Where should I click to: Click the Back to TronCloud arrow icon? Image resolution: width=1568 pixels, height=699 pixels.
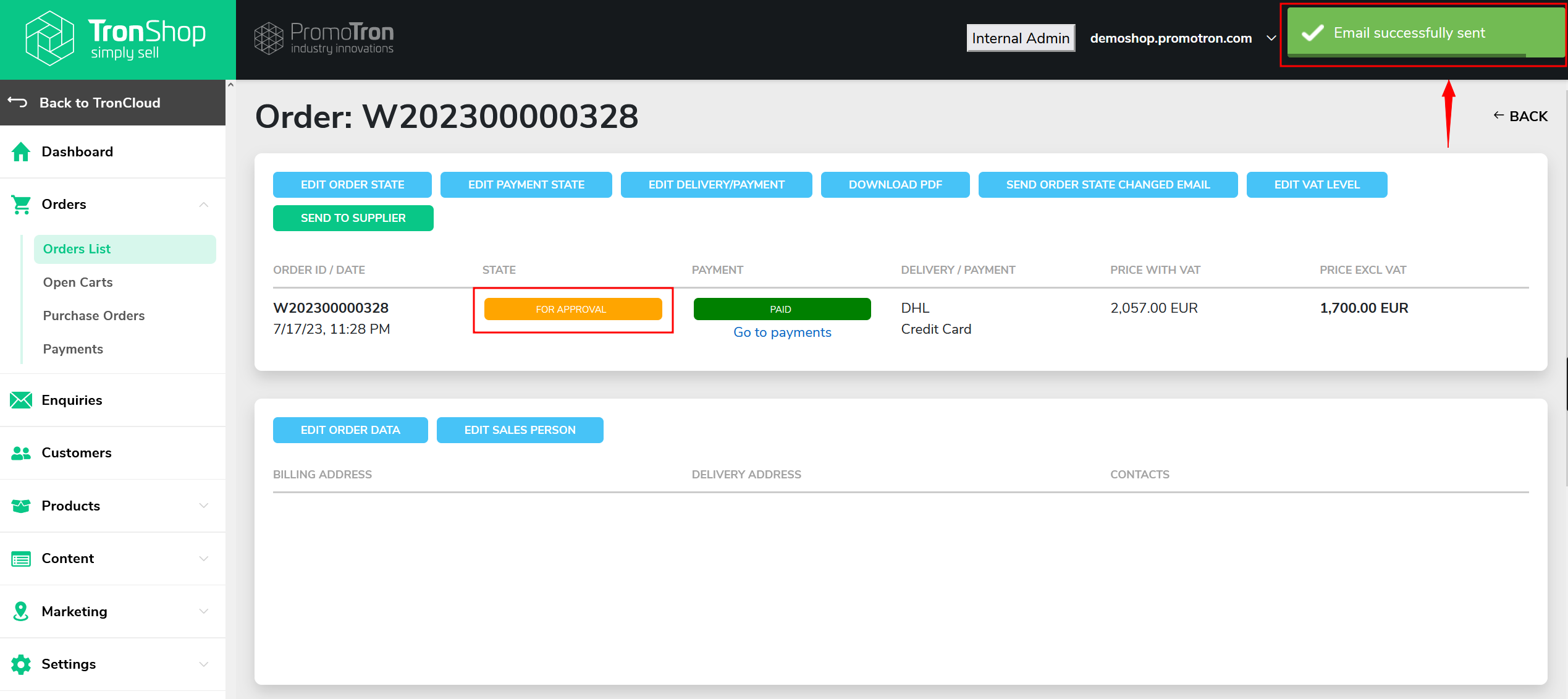[17, 102]
